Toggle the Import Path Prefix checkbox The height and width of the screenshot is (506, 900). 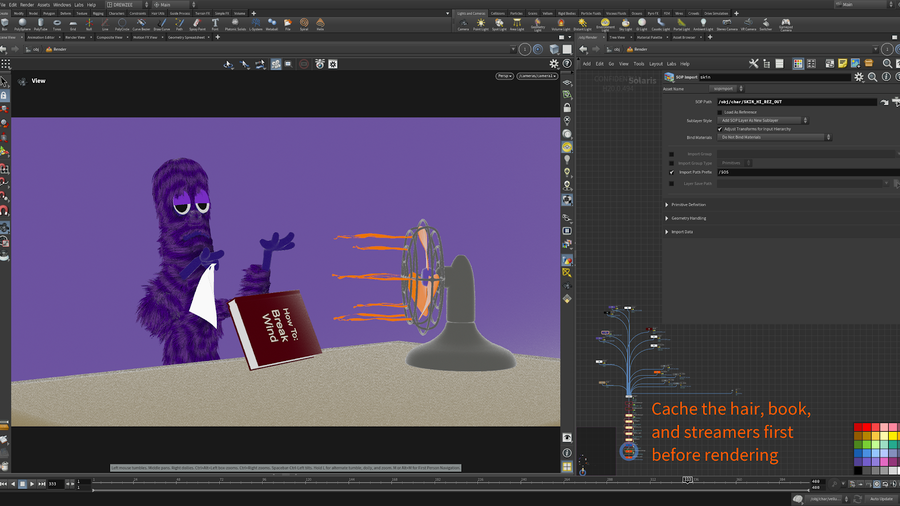point(672,172)
